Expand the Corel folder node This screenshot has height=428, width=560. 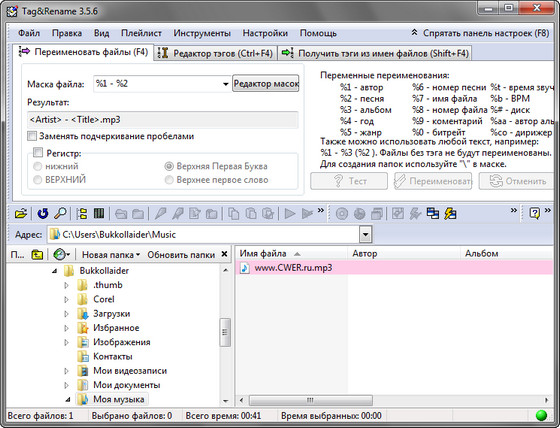coord(66,299)
